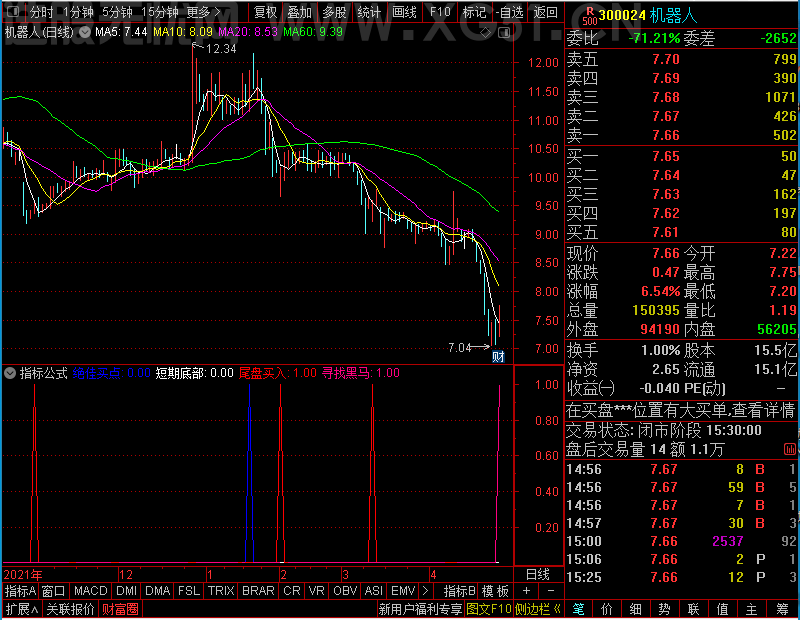Switch to the FSL indicator

[x=189, y=591]
